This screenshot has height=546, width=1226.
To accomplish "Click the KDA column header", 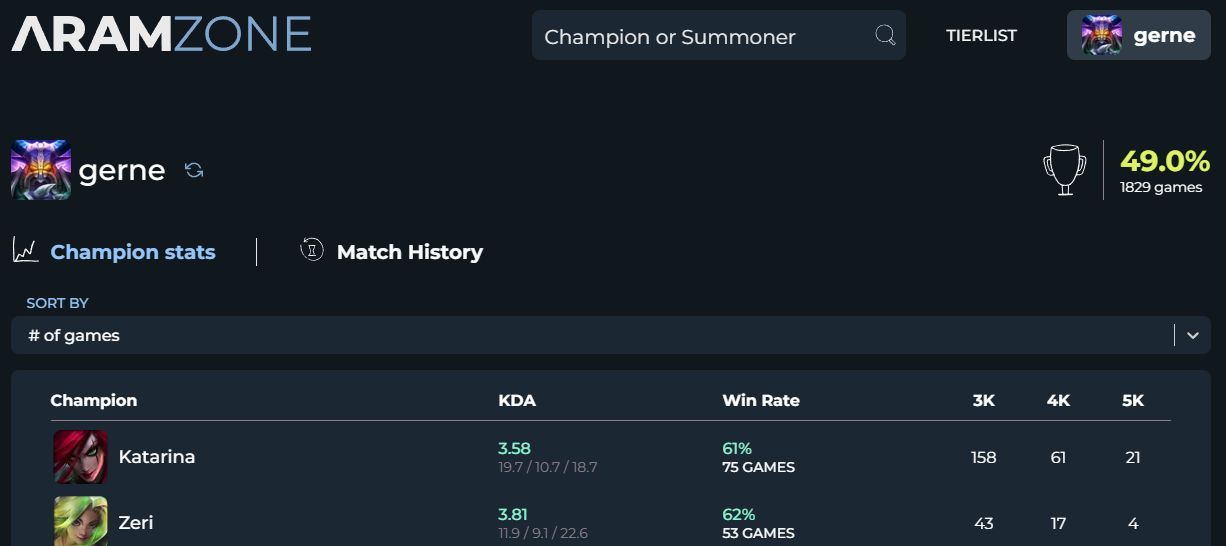I will 517,401.
